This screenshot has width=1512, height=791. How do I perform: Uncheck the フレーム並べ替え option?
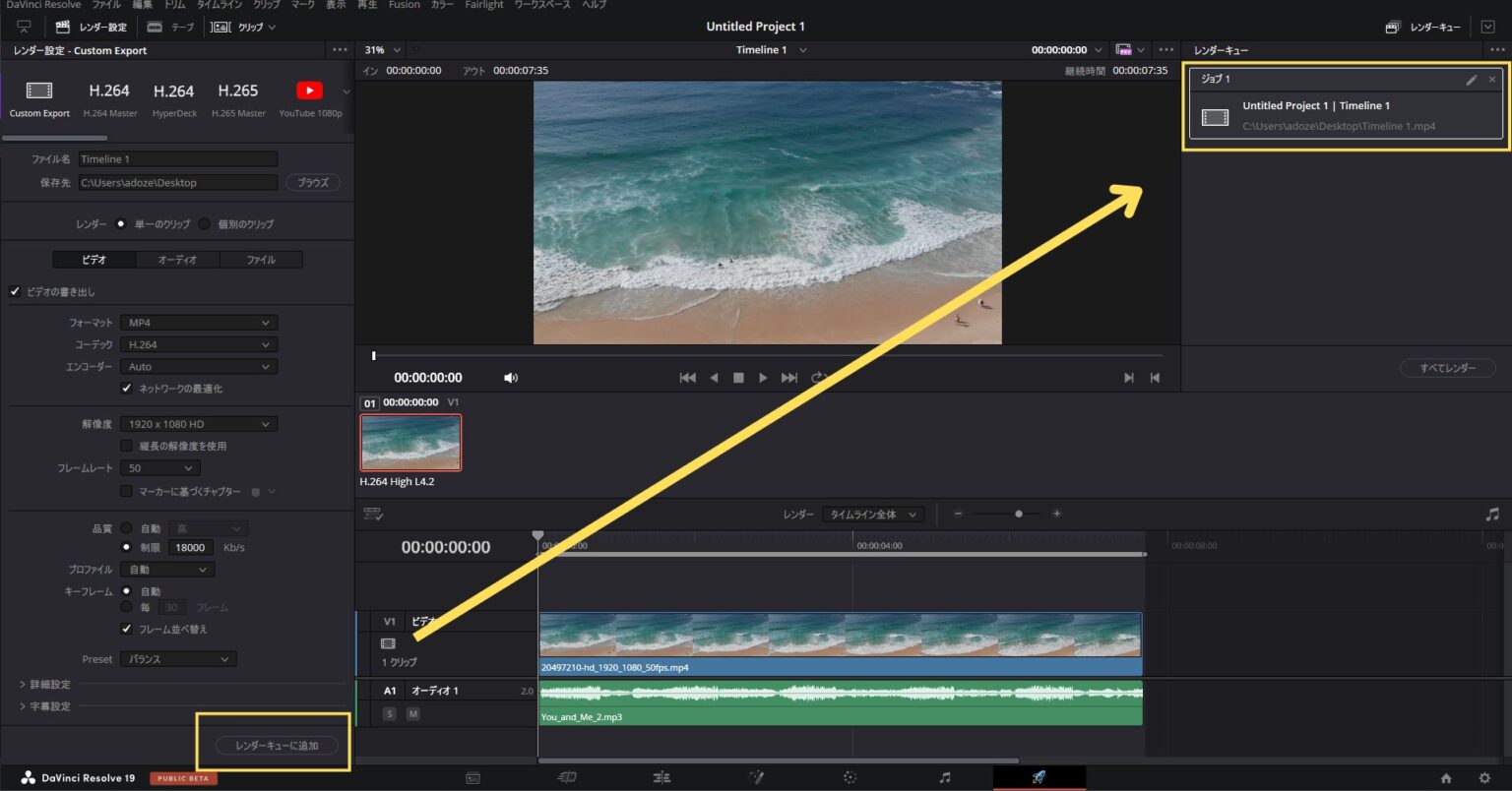click(x=126, y=628)
